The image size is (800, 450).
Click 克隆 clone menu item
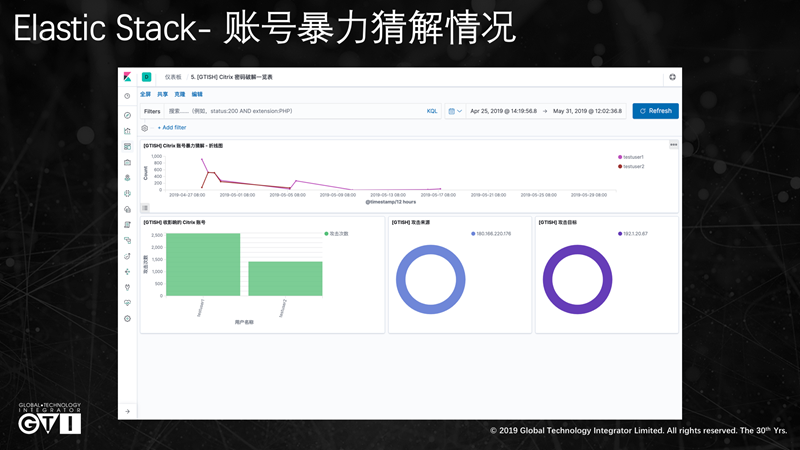point(180,94)
